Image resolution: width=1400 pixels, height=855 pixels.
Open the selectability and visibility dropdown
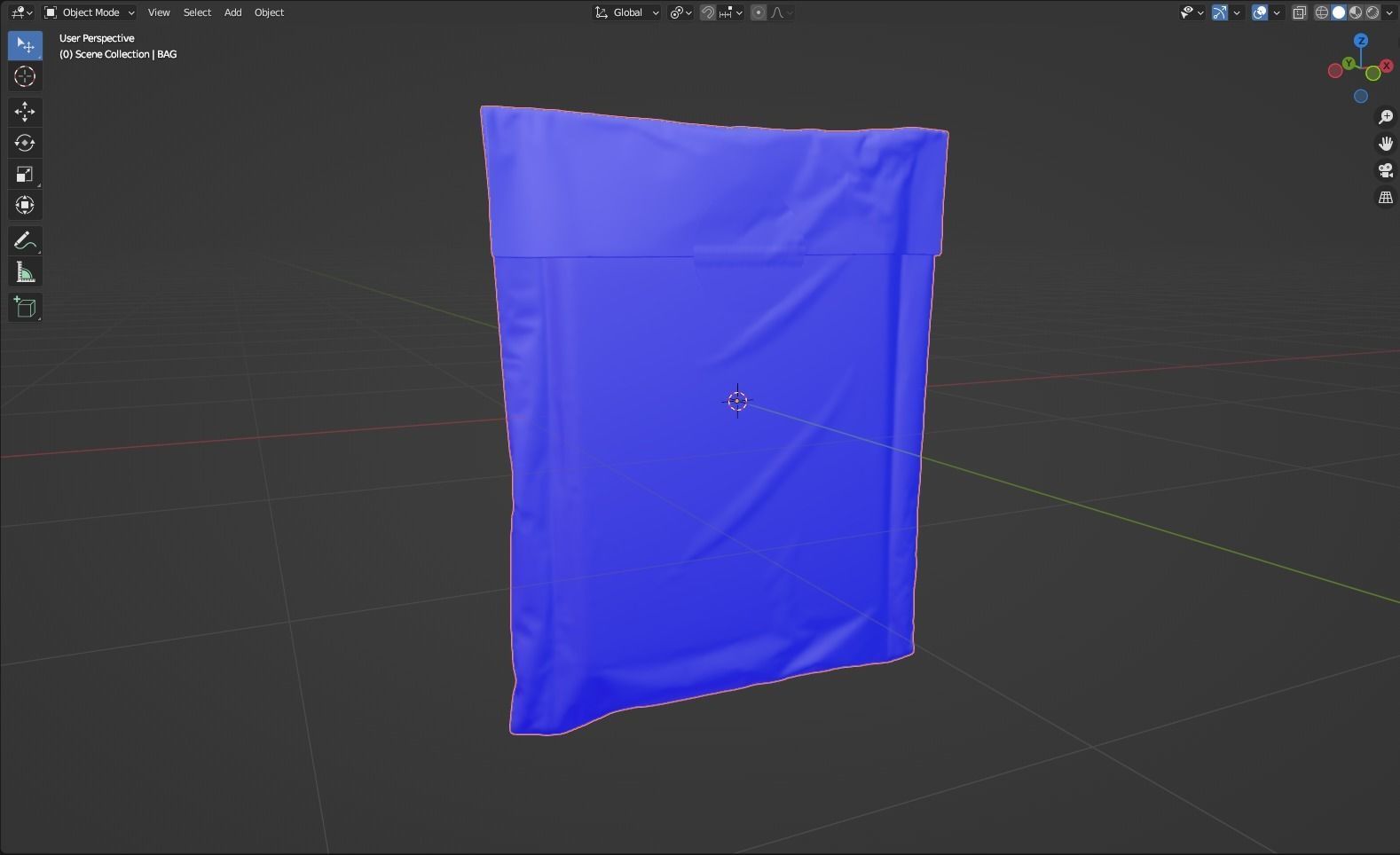(1192, 12)
